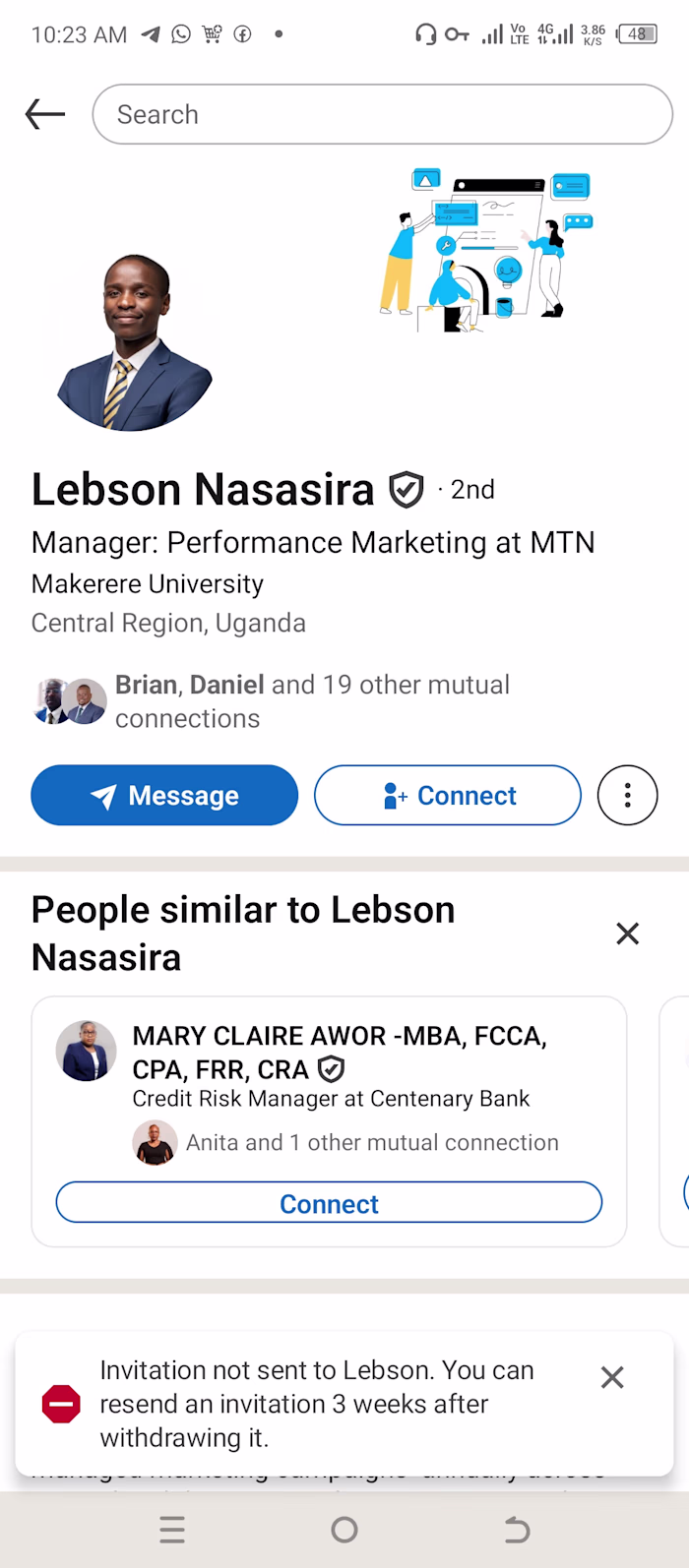689x1568 pixels.
Task: View the 19 other mutual connections
Action: (x=312, y=701)
